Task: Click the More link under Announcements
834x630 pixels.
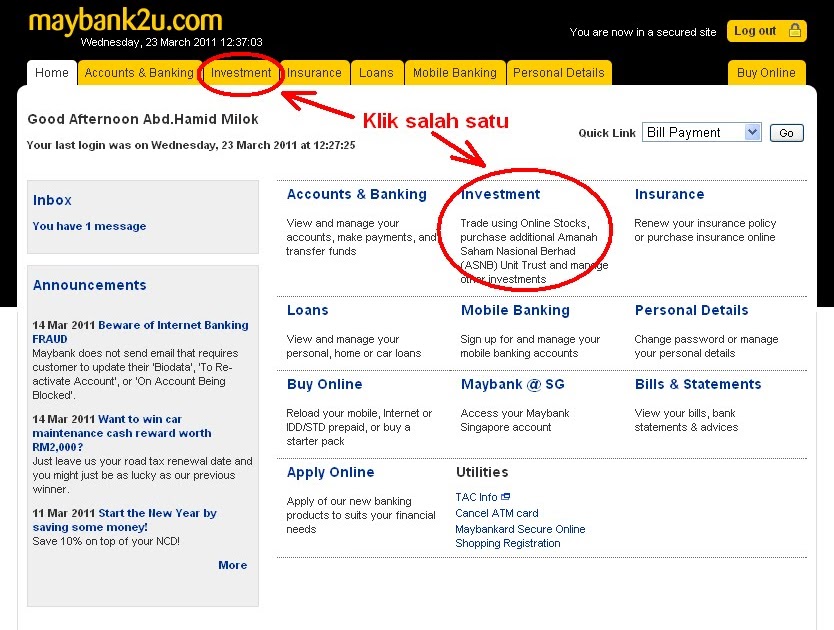Action: point(232,565)
